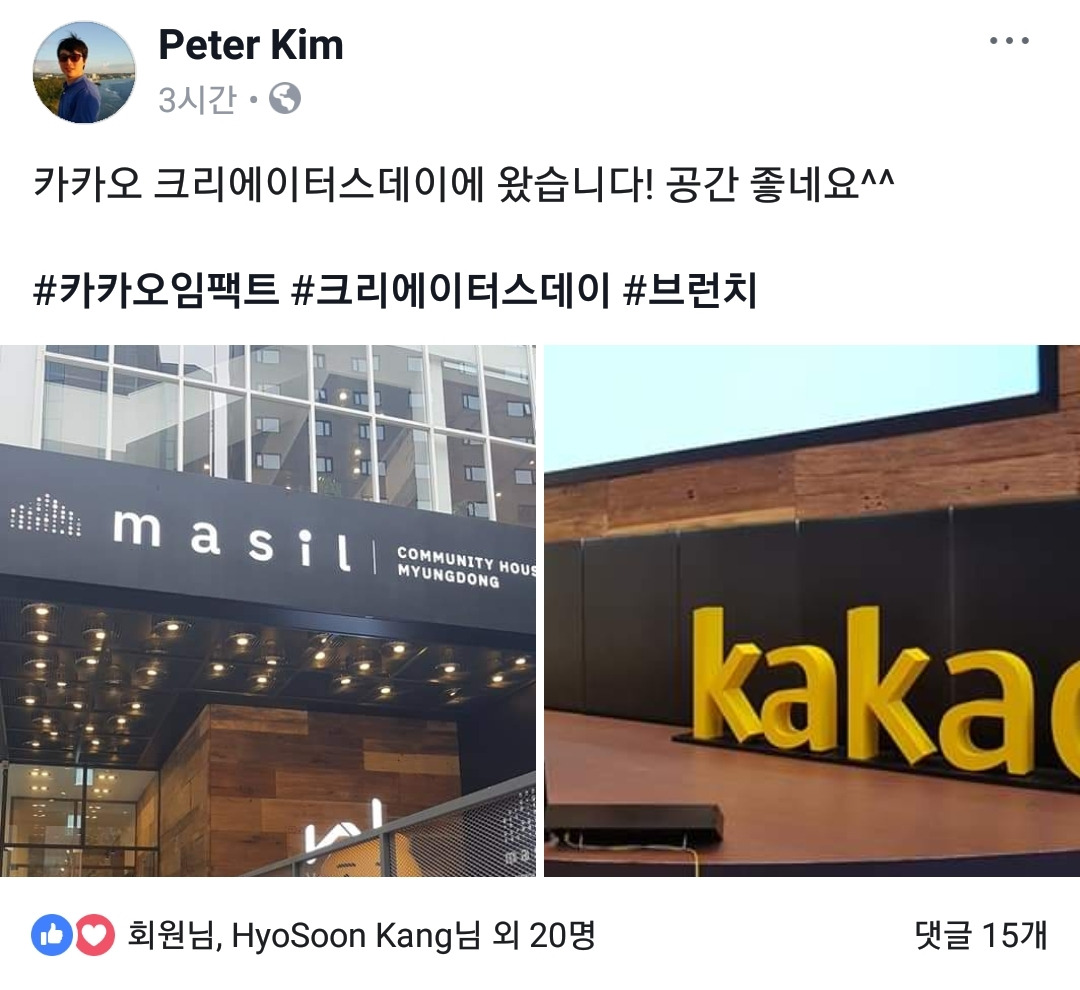Click the post text about 크리에이터스데이
1080x990 pixels.
[464, 184]
